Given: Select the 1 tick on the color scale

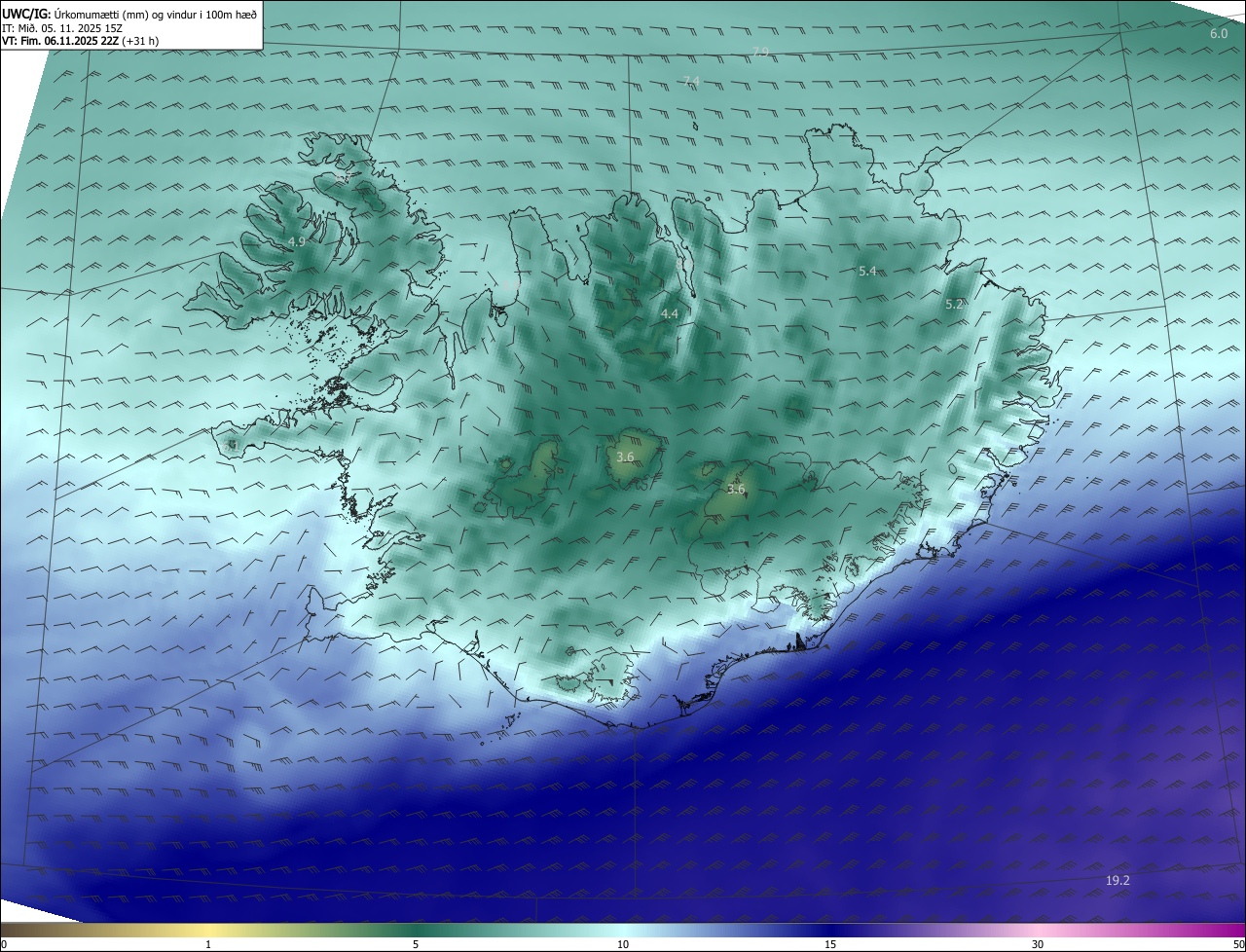Looking at the screenshot, I should [208, 944].
